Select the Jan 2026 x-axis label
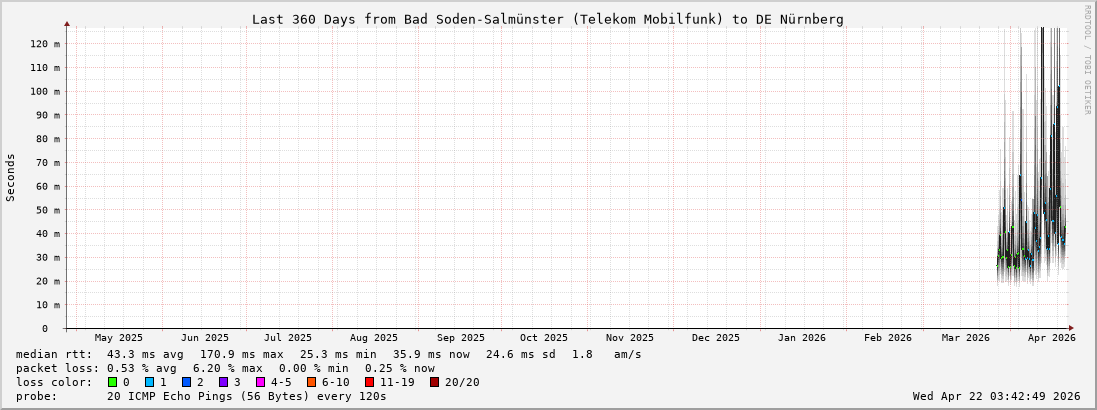This screenshot has height=410, width=1097. [x=802, y=338]
